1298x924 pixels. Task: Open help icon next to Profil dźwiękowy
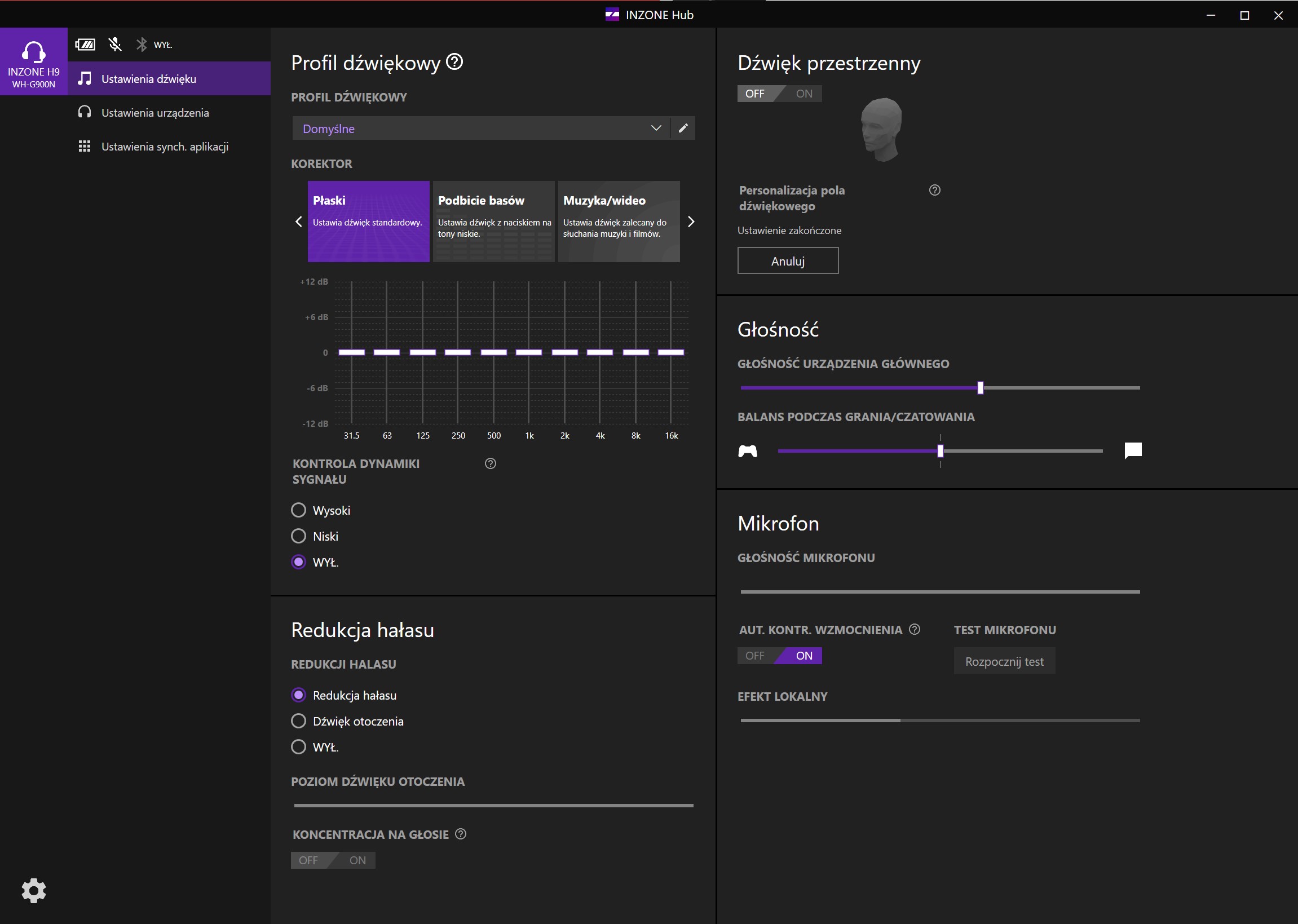click(454, 61)
